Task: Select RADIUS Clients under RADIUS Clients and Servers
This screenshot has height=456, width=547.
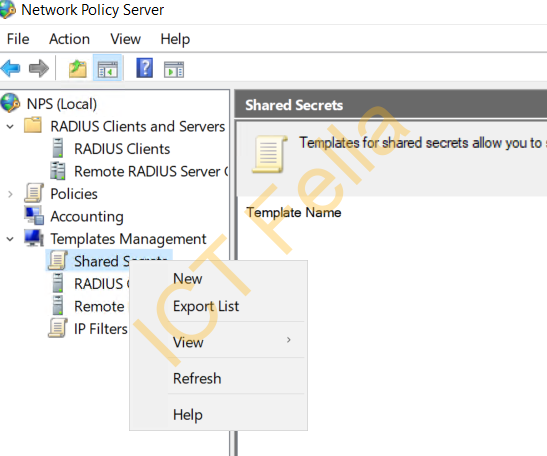Action: click(x=122, y=149)
